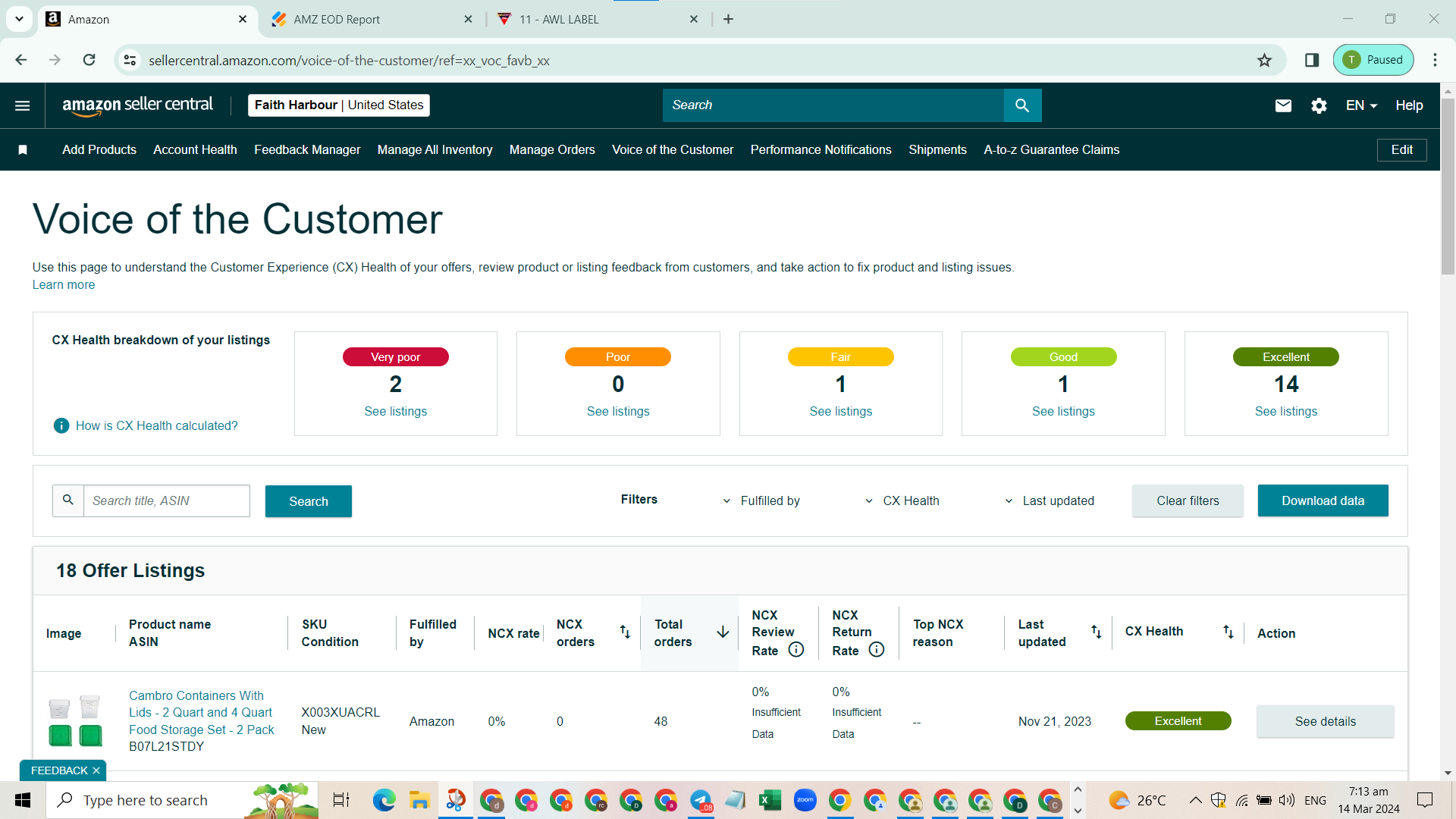The height and width of the screenshot is (819, 1456).
Task: Open Manage All Inventory in the favorites bar
Action: pyautogui.click(x=435, y=150)
